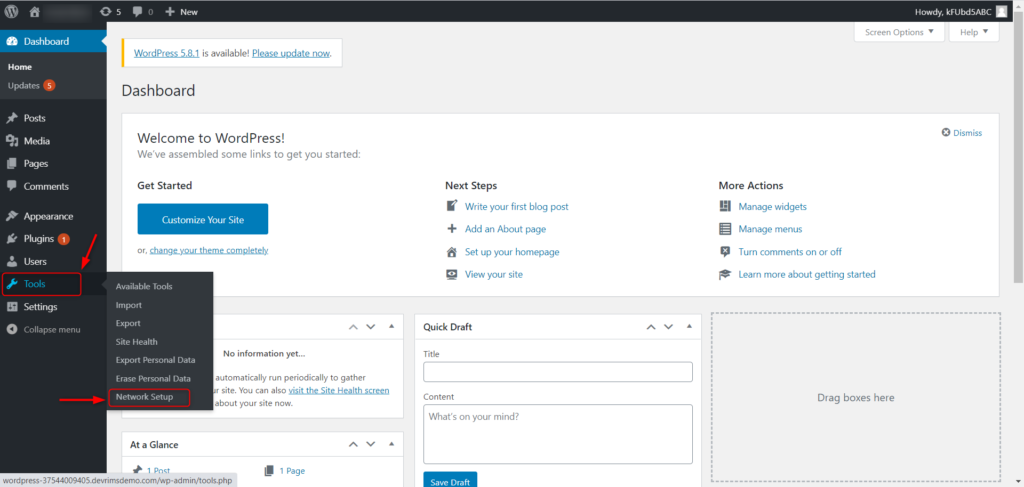Move At a Glance box down
This screenshot has height=487, width=1024.
coord(370,444)
